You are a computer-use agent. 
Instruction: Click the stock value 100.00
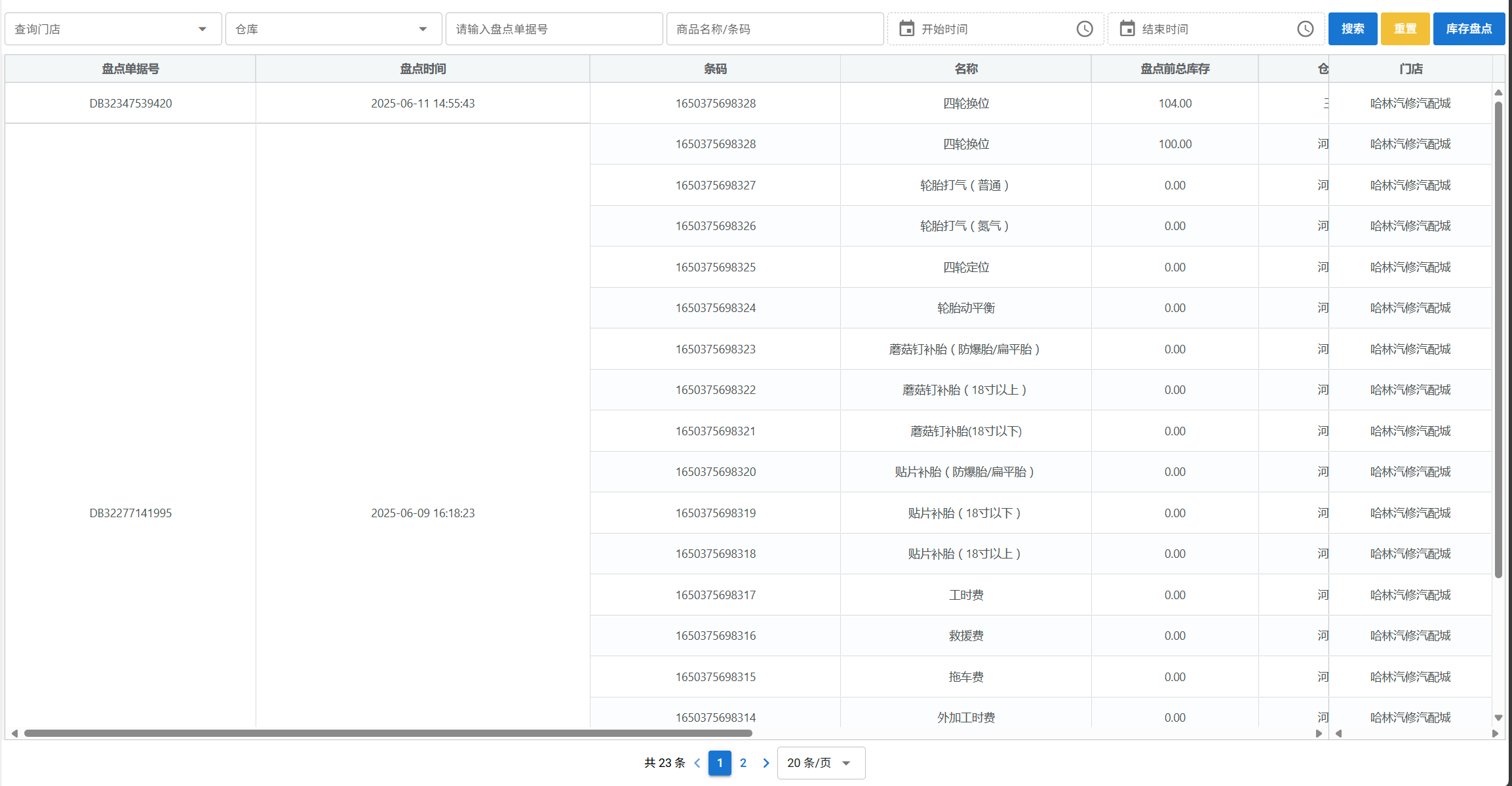click(1175, 144)
